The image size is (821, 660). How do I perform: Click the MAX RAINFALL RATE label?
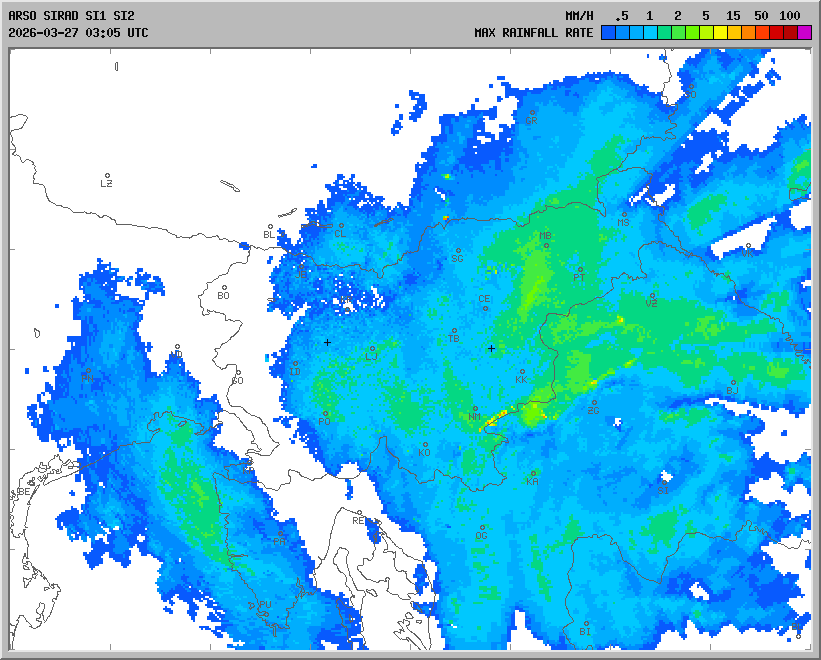click(x=534, y=33)
